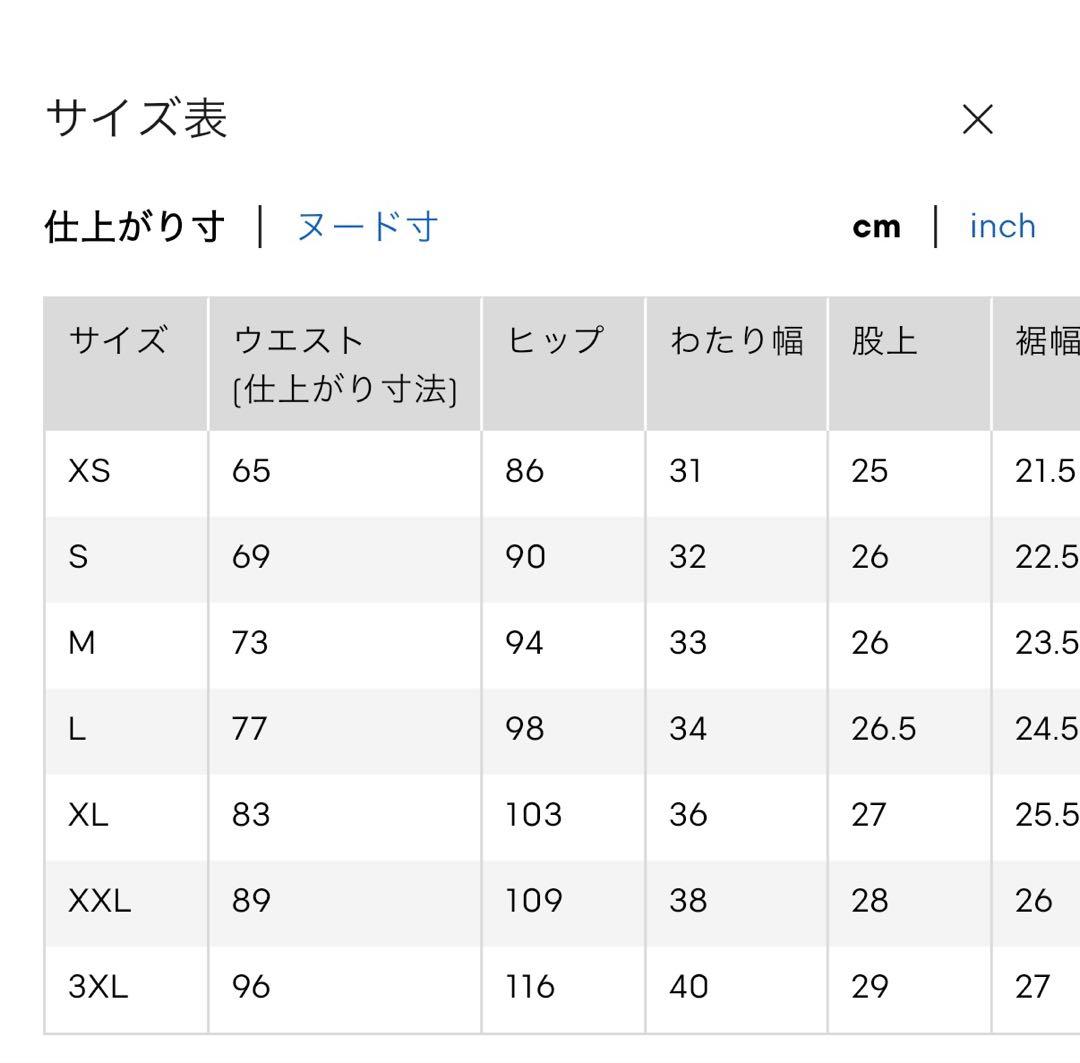Viewport: 1080px width, 1063px height.
Task: Click the わたり幅 column header
Action: pos(737,340)
